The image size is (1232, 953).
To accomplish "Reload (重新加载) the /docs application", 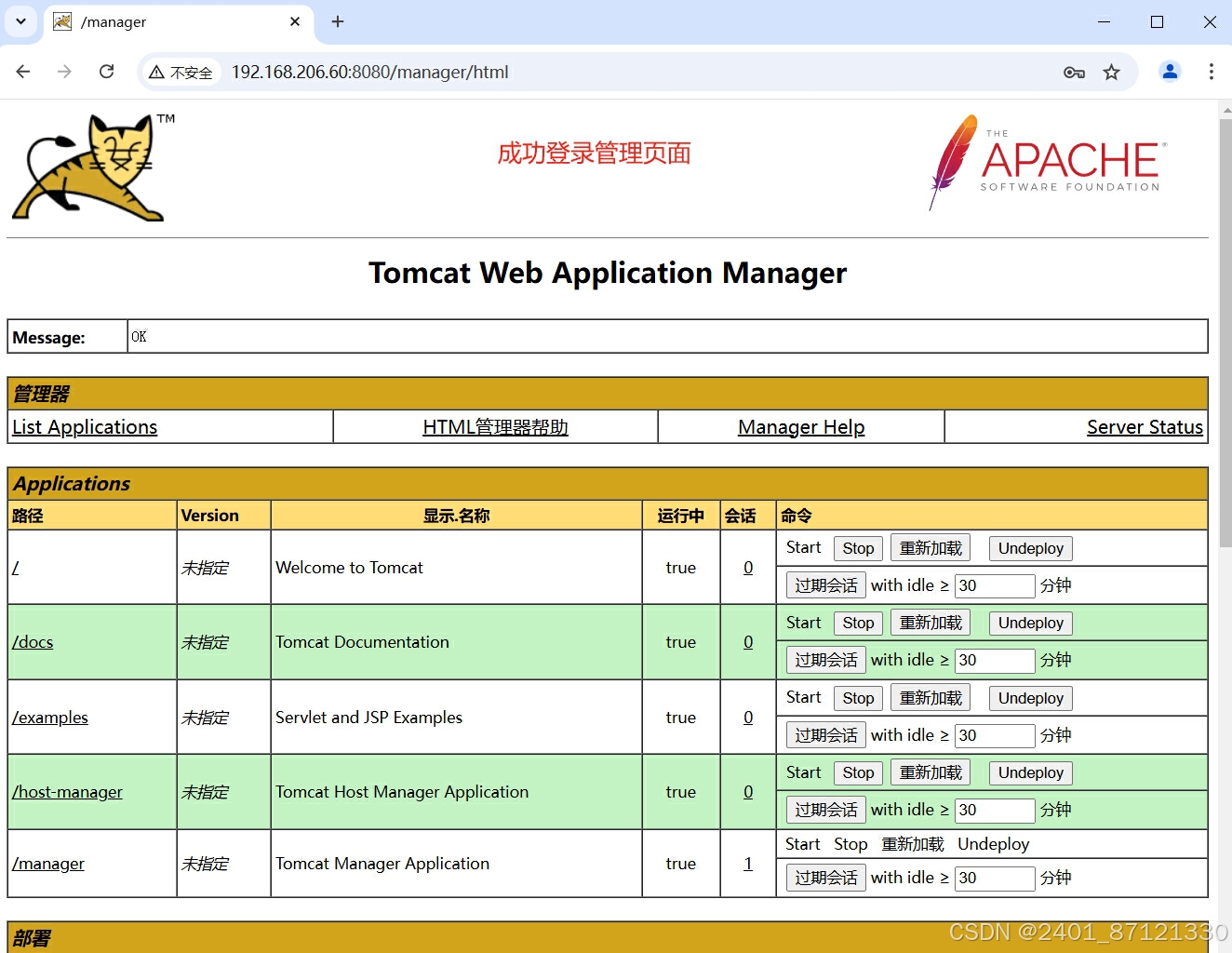I will 931,623.
